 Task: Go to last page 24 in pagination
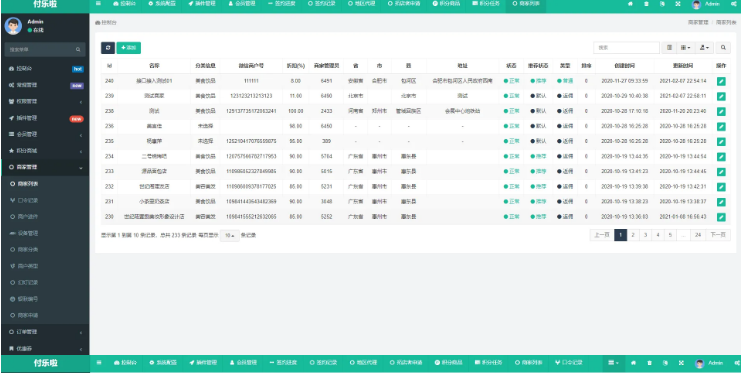[698, 235]
